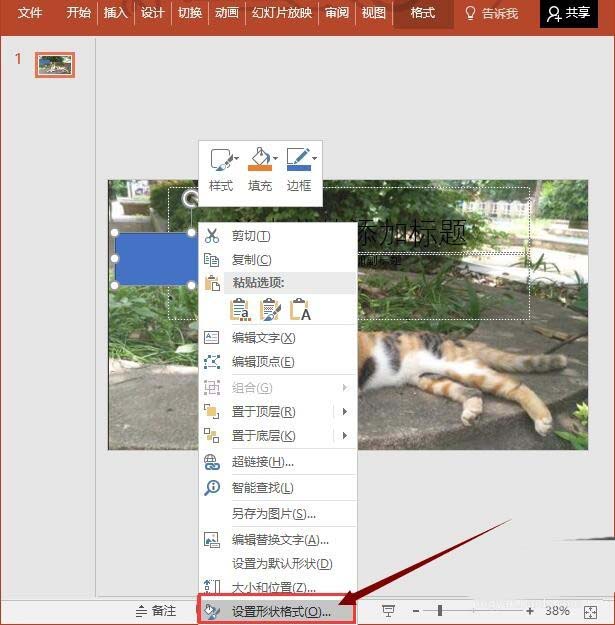Image resolution: width=615 pixels, height=625 pixels.
Task: Choose 设置为默认形状(D) menu entry
Action: pyautogui.click(x=278, y=564)
